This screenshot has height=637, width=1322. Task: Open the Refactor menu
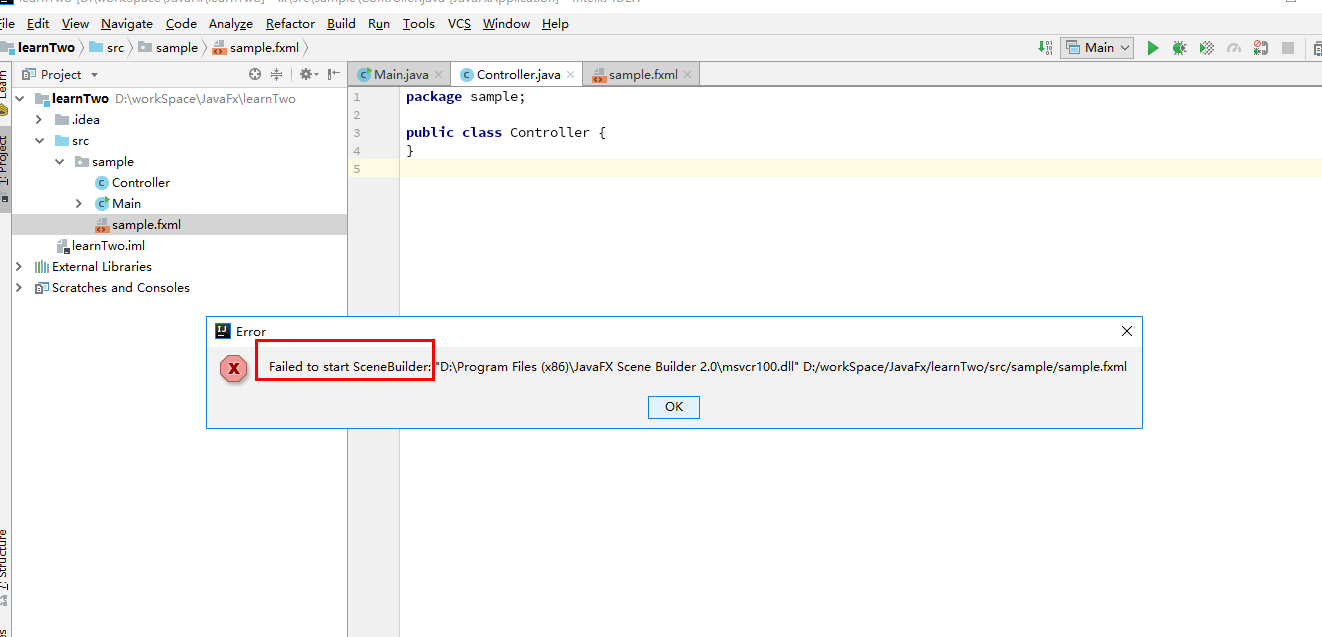[290, 23]
